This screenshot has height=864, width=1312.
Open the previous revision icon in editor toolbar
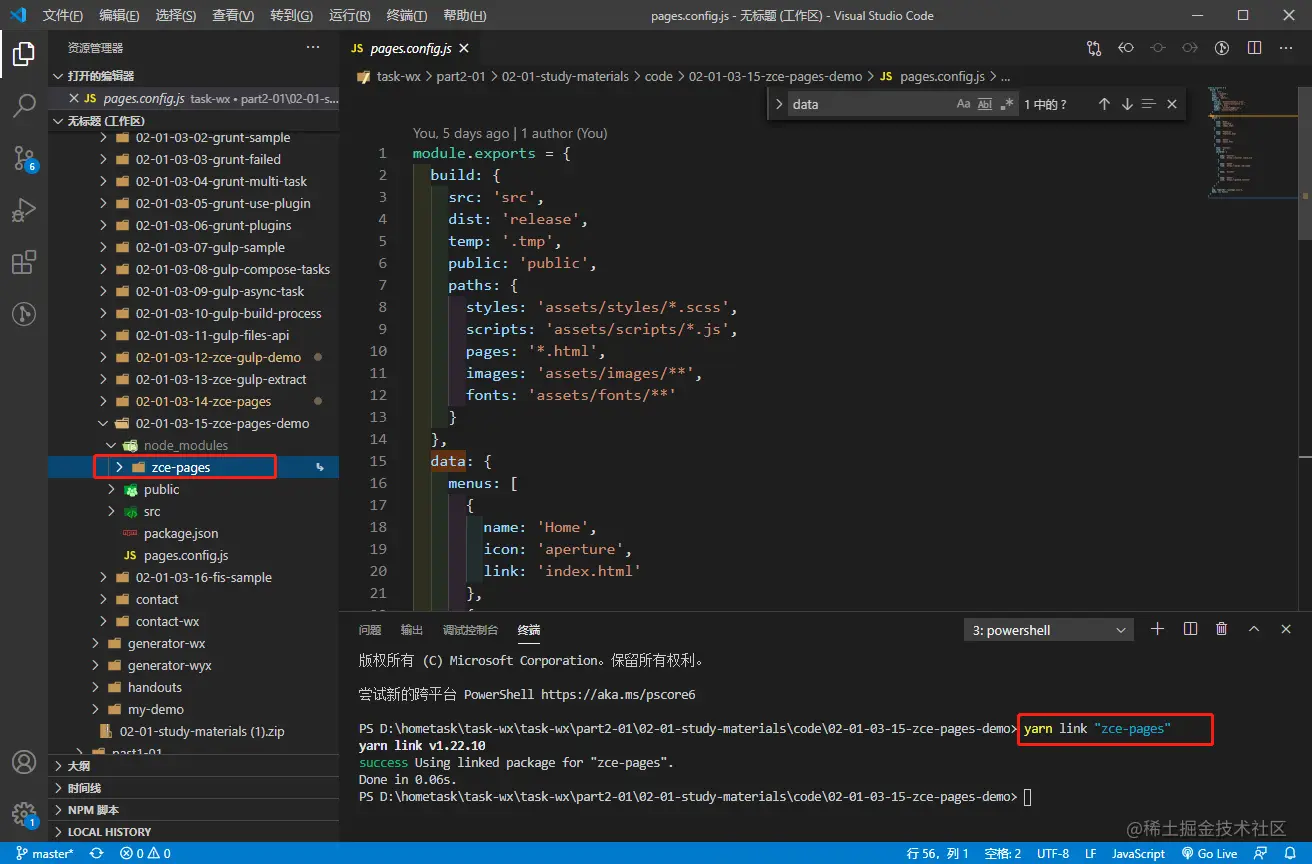click(1126, 48)
